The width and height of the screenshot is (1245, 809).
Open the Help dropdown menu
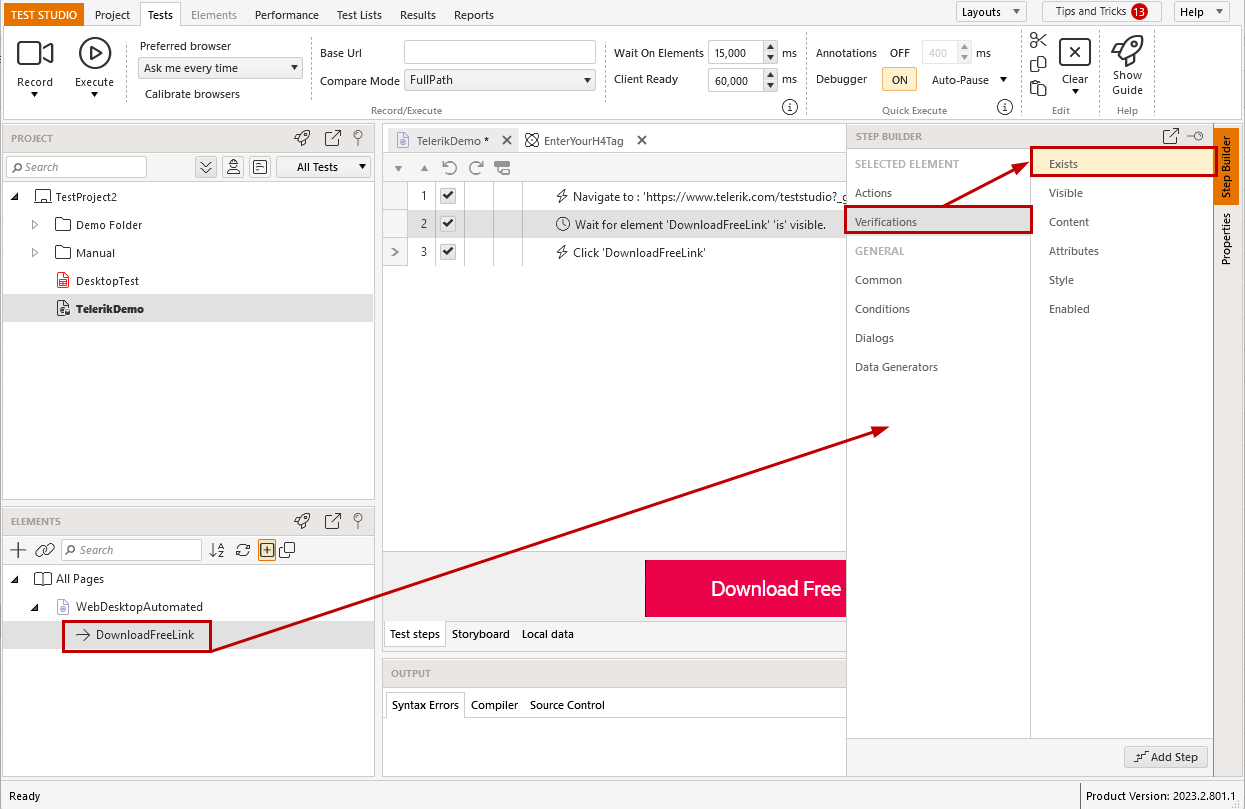pos(1201,12)
